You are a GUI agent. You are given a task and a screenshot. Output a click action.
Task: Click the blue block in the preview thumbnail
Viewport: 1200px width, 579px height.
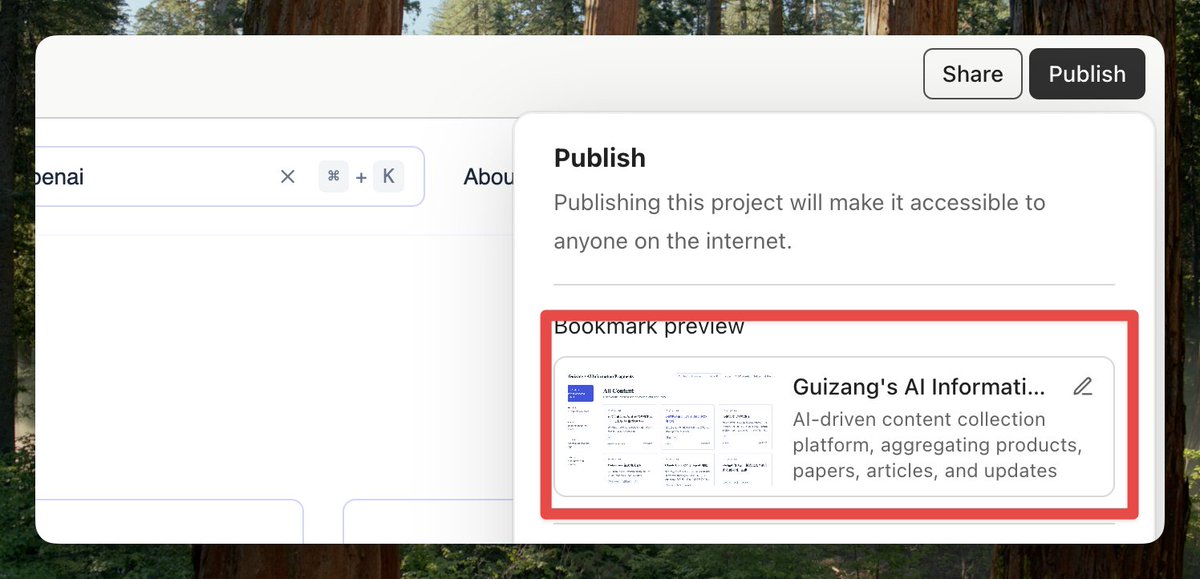581,393
